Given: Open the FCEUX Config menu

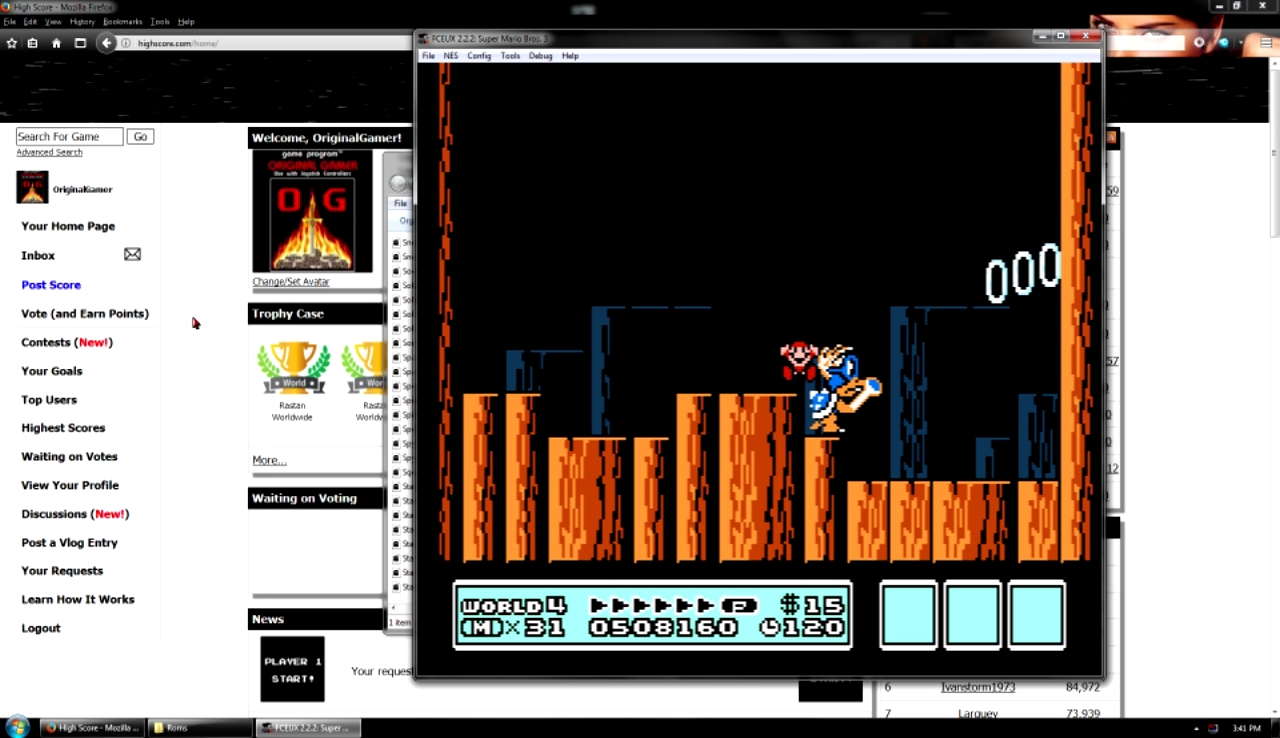Looking at the screenshot, I should click(x=479, y=56).
